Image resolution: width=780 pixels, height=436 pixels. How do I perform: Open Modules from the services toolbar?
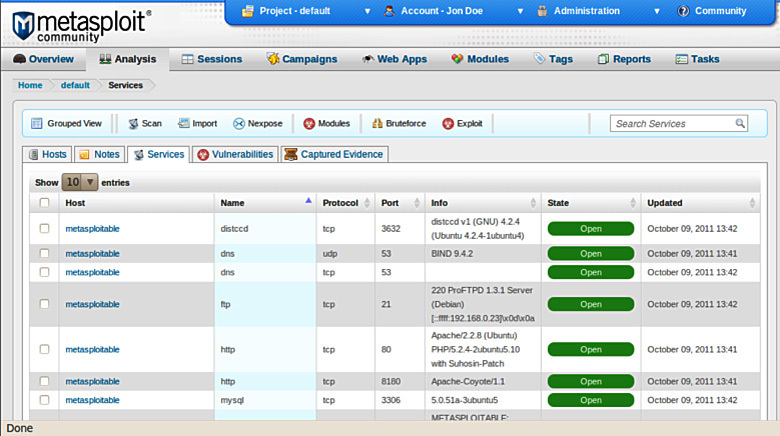(x=327, y=123)
